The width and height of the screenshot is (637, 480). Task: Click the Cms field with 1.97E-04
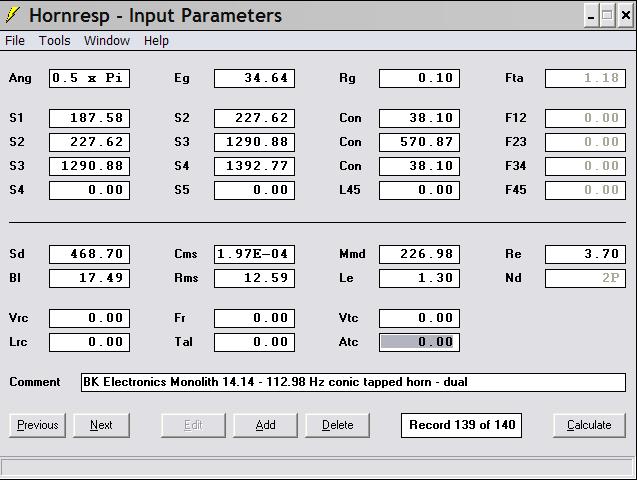pyautogui.click(x=254, y=254)
